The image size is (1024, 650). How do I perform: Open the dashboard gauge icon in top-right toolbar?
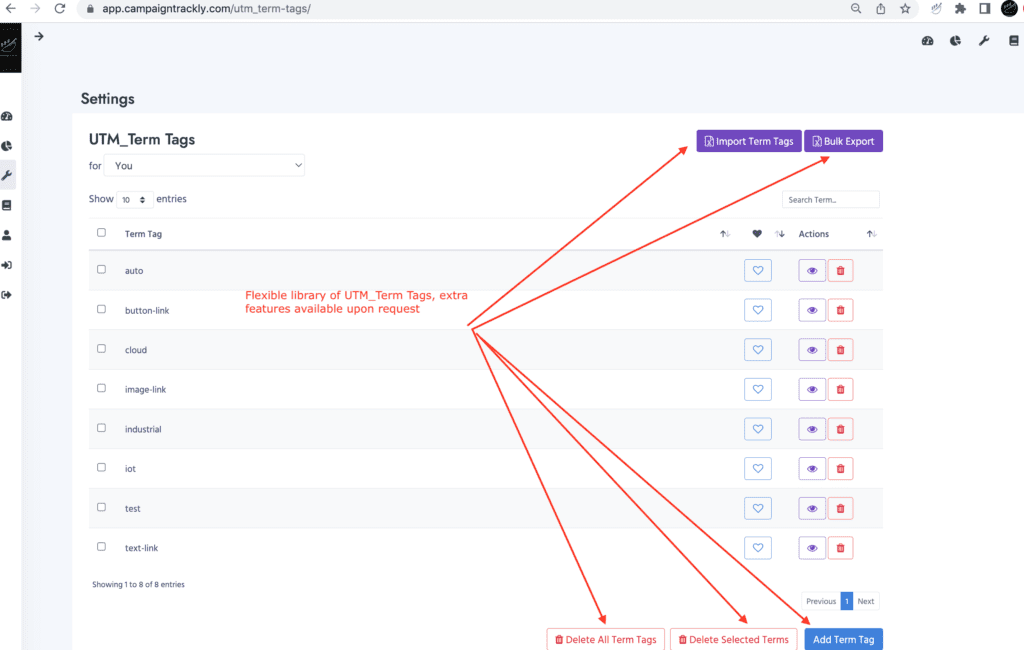click(x=927, y=41)
